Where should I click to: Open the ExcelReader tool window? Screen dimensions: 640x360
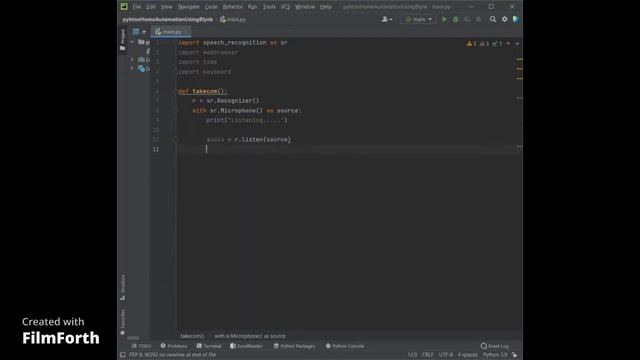(x=246, y=346)
